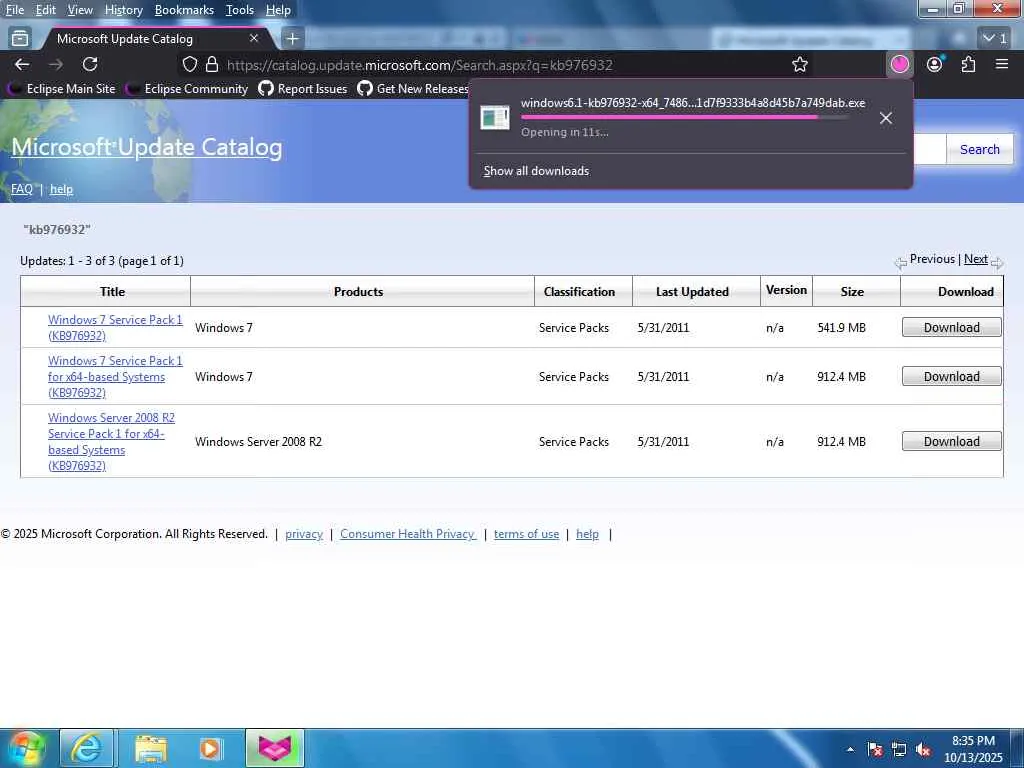Cancel the kb976932 download with X

pyautogui.click(x=886, y=118)
